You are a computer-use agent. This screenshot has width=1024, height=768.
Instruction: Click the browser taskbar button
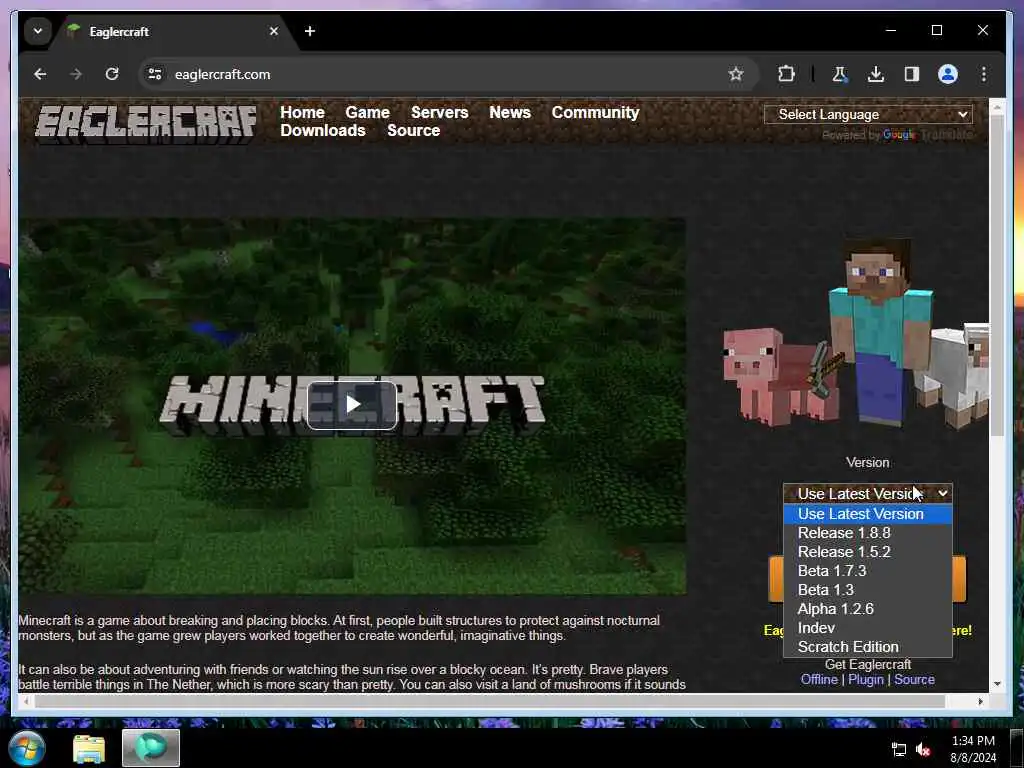tap(151, 748)
